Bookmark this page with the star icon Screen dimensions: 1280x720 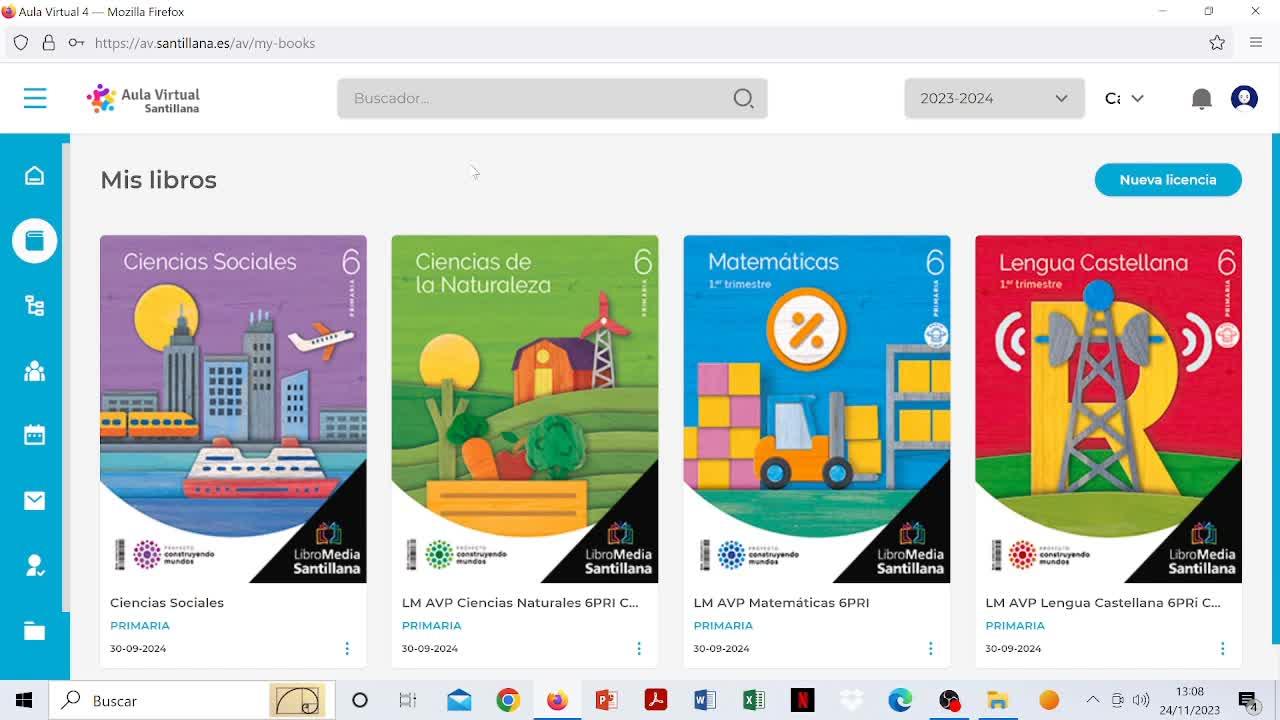point(1217,43)
